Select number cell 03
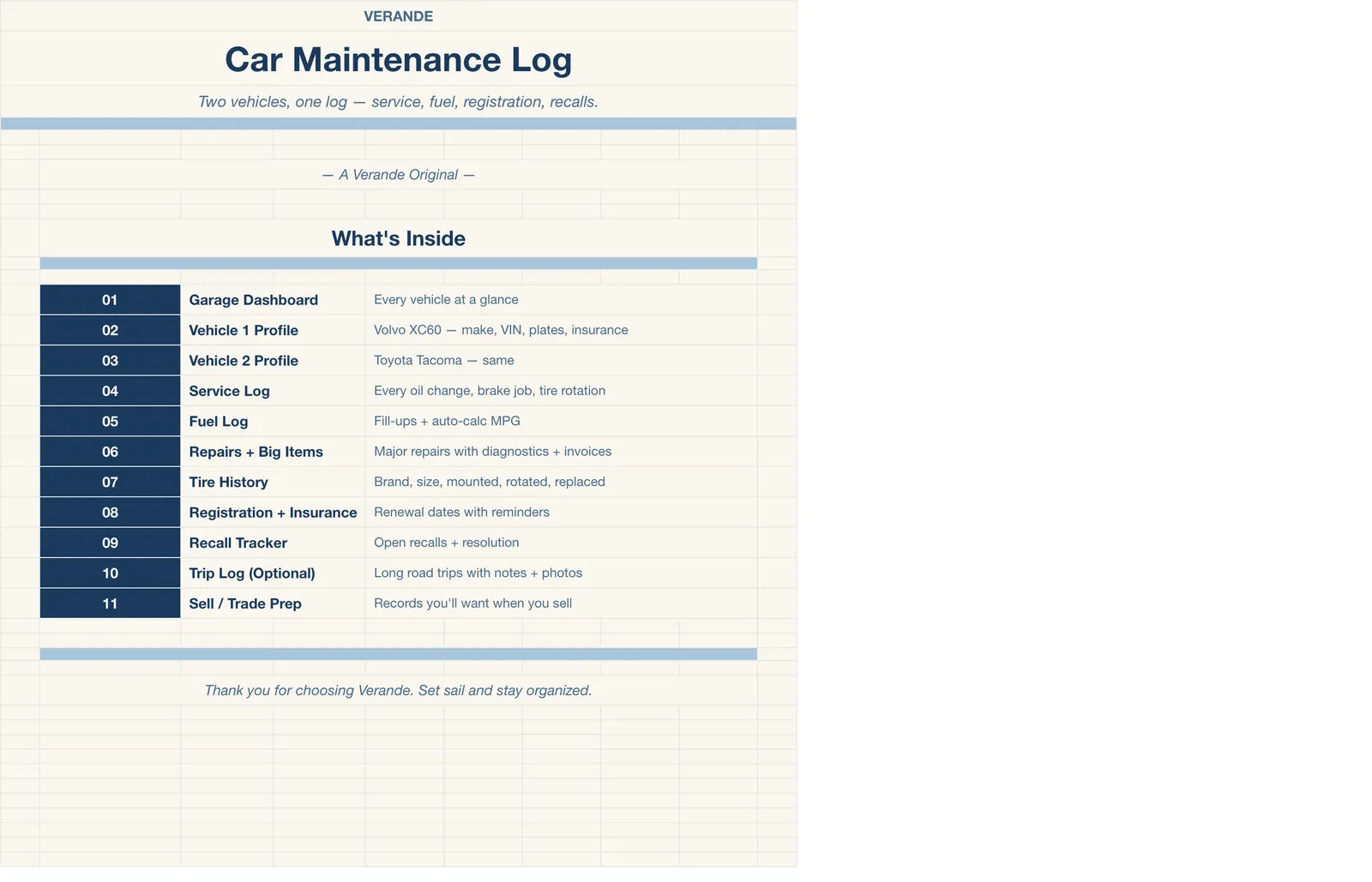Screen dimensions: 1372x882 [110, 361]
